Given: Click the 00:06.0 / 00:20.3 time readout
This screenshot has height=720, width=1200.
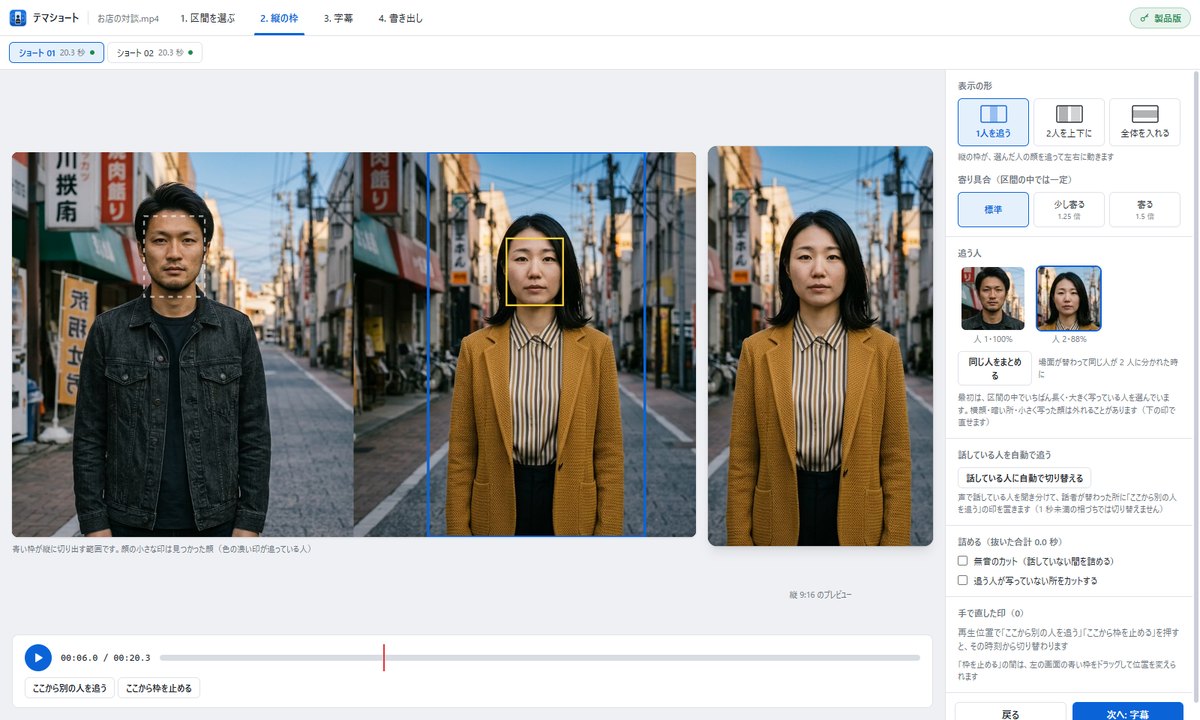Looking at the screenshot, I should [105, 657].
